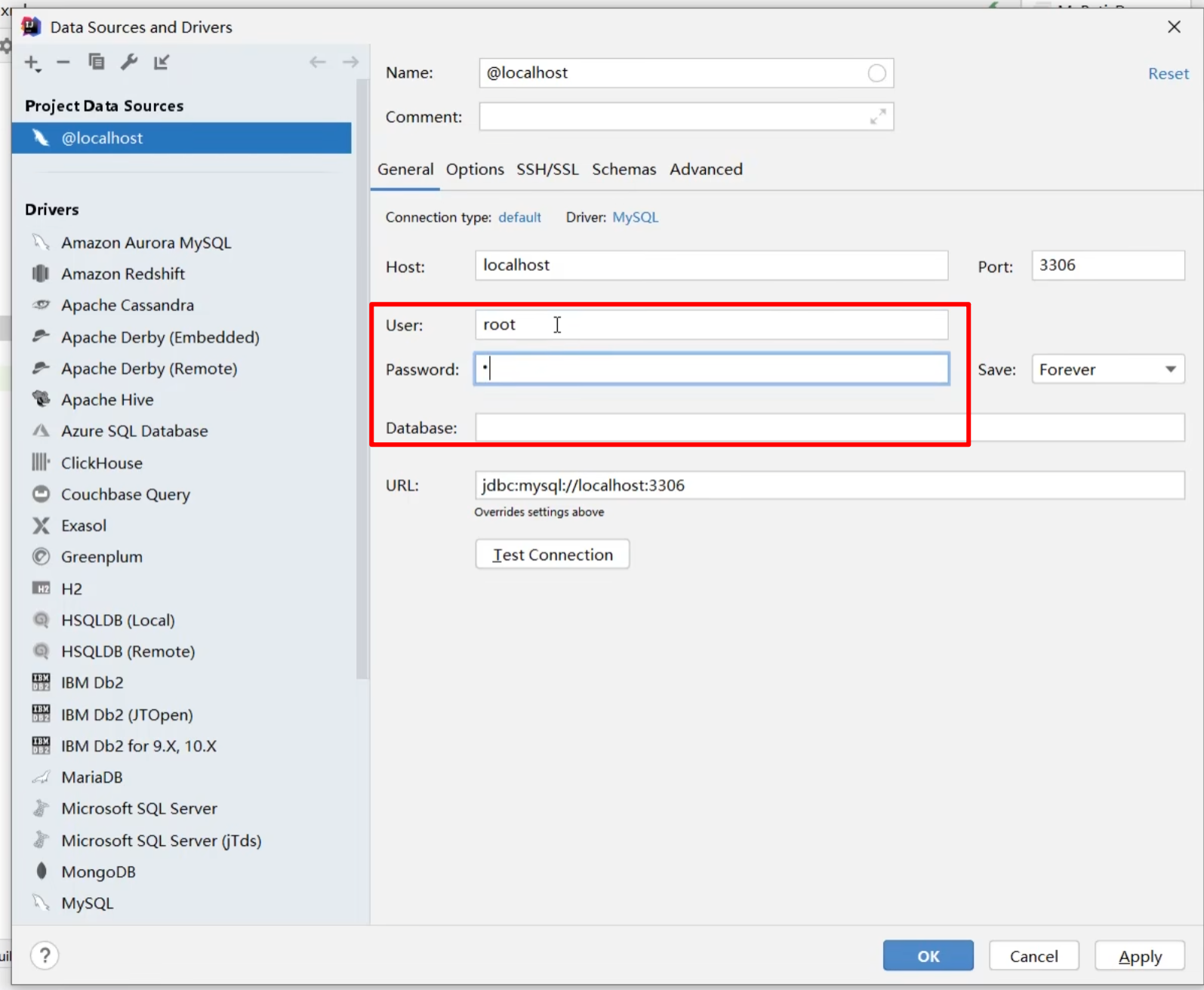Viewport: 1204px width, 990px height.
Task: Select Exasol driver
Action: click(84, 526)
